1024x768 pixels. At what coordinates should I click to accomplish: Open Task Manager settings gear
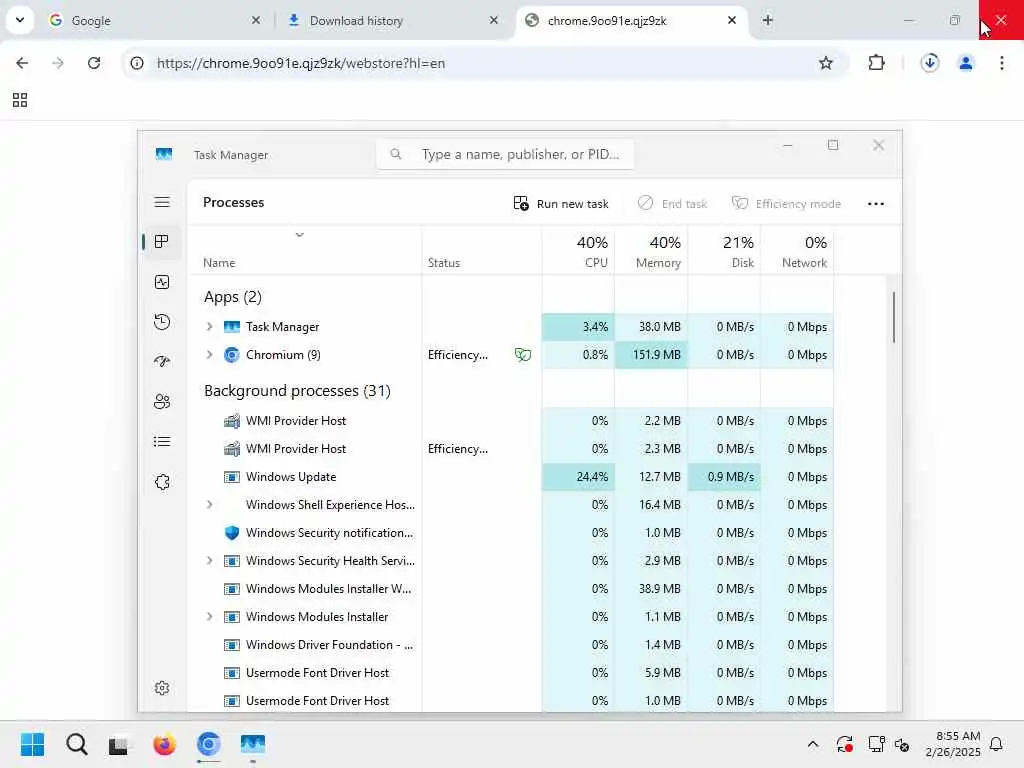pyautogui.click(x=162, y=688)
